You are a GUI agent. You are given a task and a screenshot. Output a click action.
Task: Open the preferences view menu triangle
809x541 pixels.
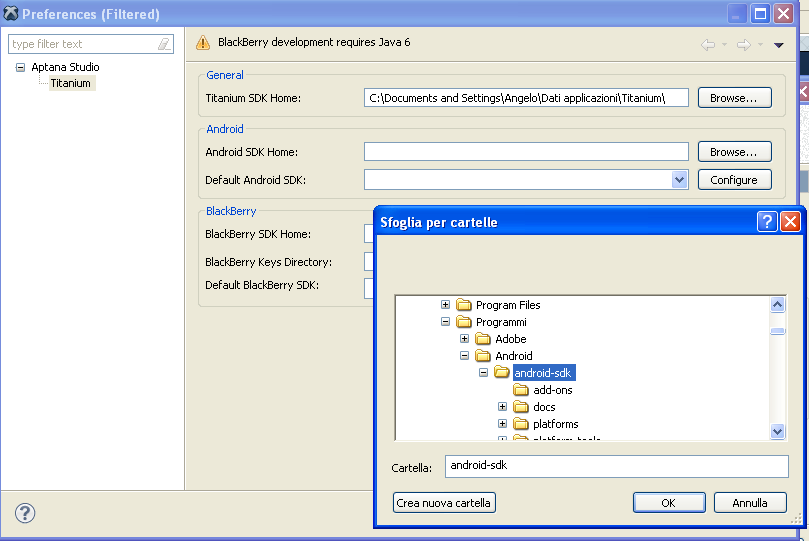click(x=779, y=45)
